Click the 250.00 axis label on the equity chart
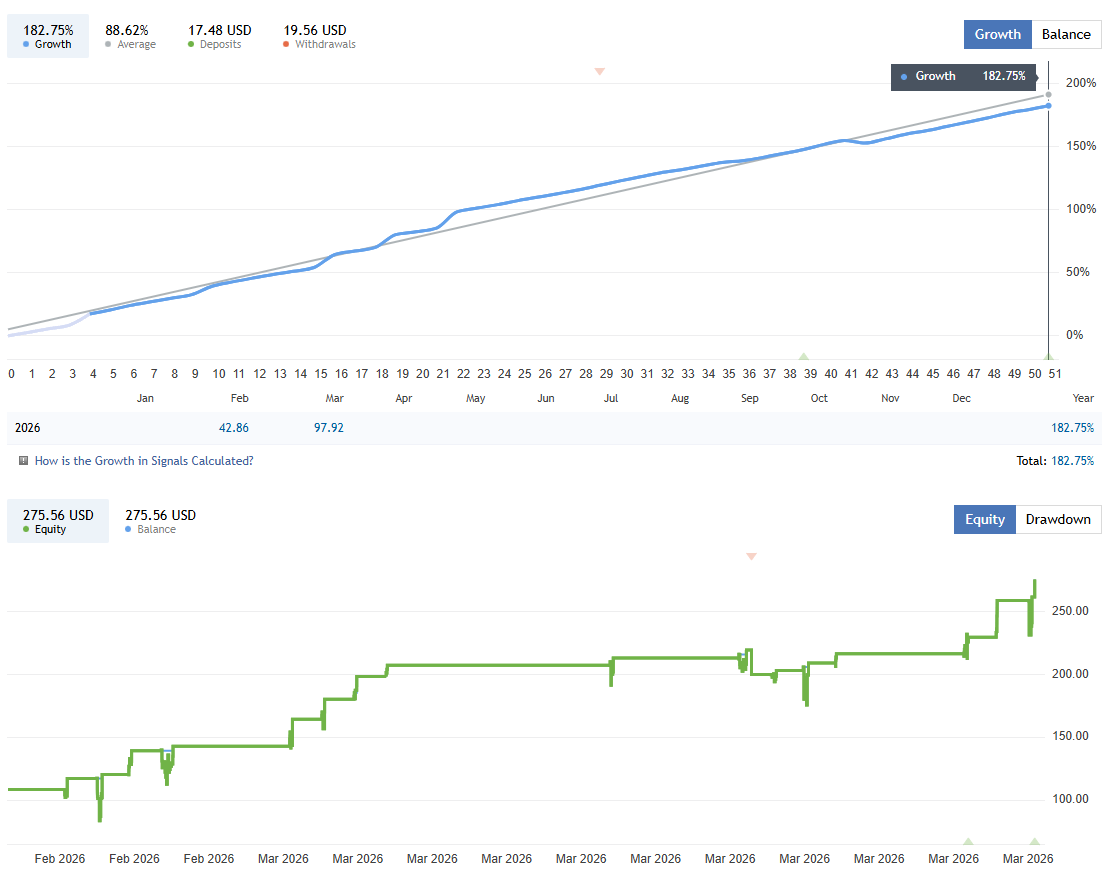The height and width of the screenshot is (880, 1110). (x=1070, y=610)
